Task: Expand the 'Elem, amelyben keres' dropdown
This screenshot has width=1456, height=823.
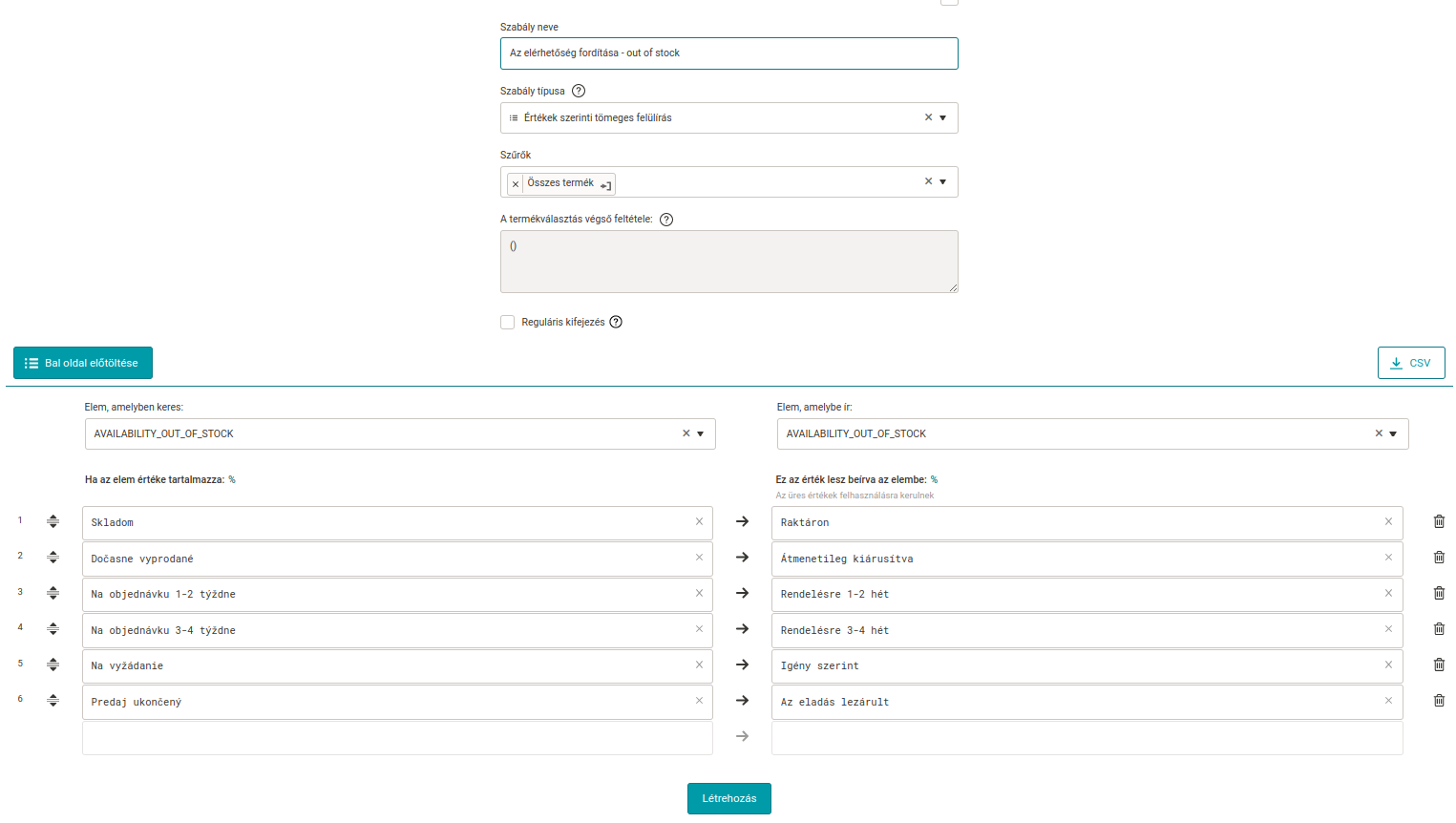Action: pos(700,433)
